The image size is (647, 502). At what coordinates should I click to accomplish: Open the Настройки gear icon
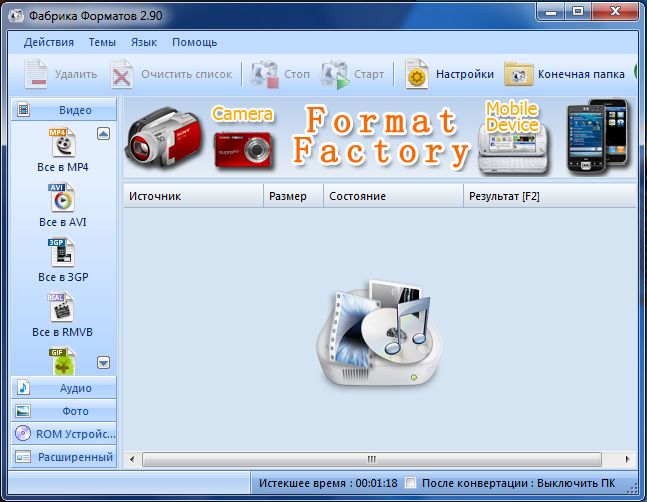(x=416, y=74)
